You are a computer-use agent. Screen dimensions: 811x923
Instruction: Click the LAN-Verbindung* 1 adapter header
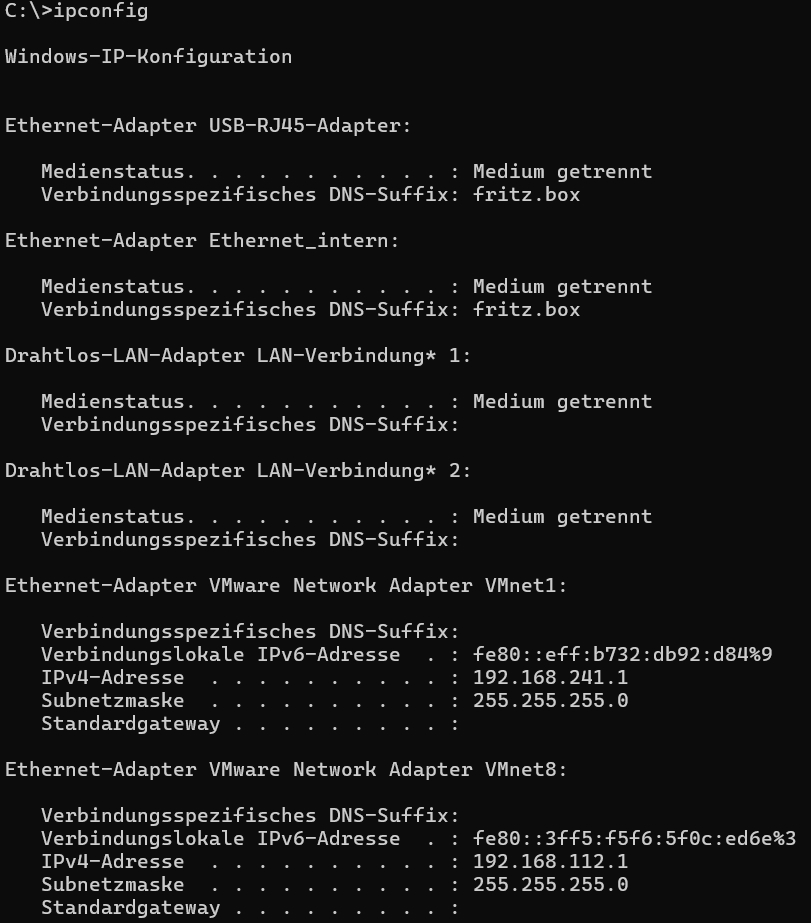click(x=238, y=356)
